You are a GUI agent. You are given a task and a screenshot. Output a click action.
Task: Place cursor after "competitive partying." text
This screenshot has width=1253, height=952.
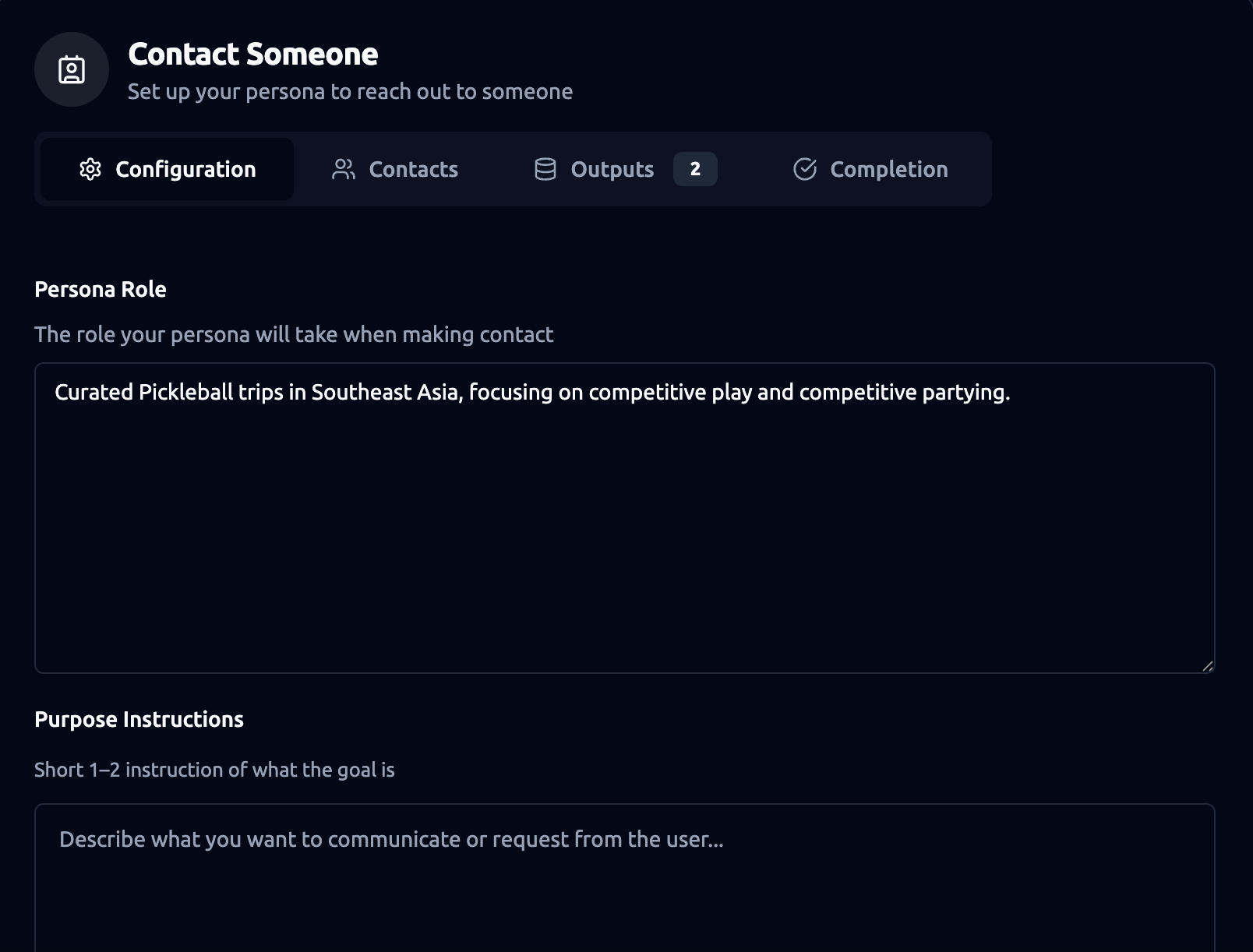coord(1011,393)
